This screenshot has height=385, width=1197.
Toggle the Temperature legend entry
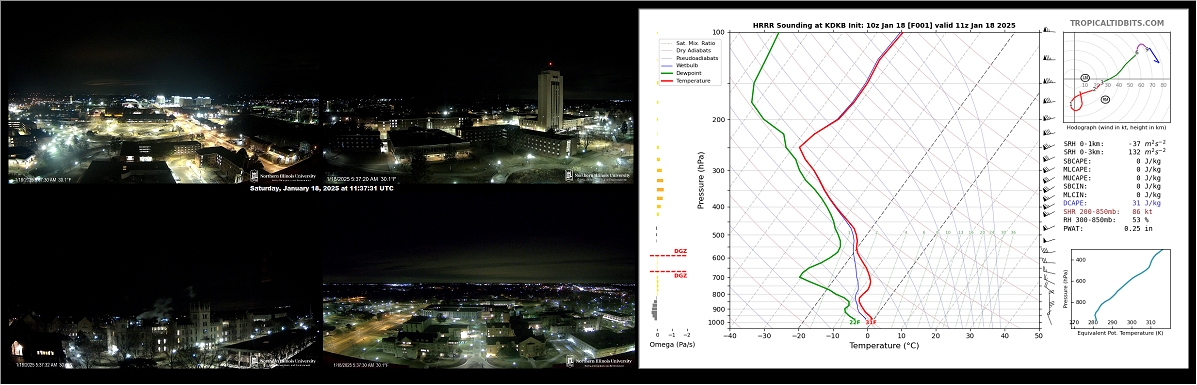point(686,80)
